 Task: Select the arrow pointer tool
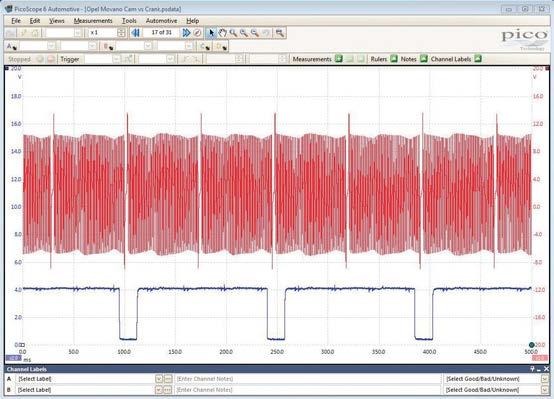211,33
